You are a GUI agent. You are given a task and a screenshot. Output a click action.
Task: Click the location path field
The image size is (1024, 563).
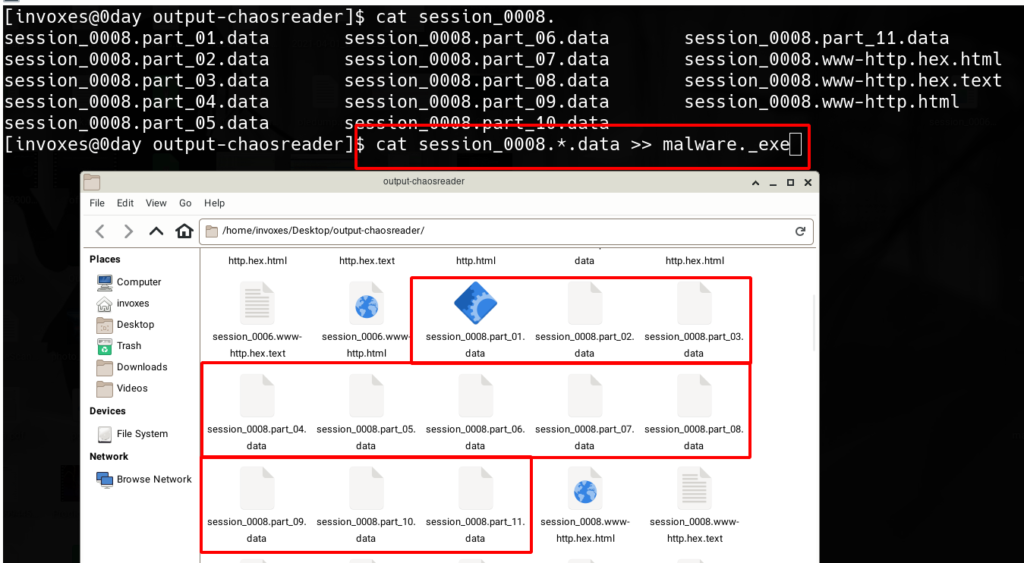(x=506, y=231)
